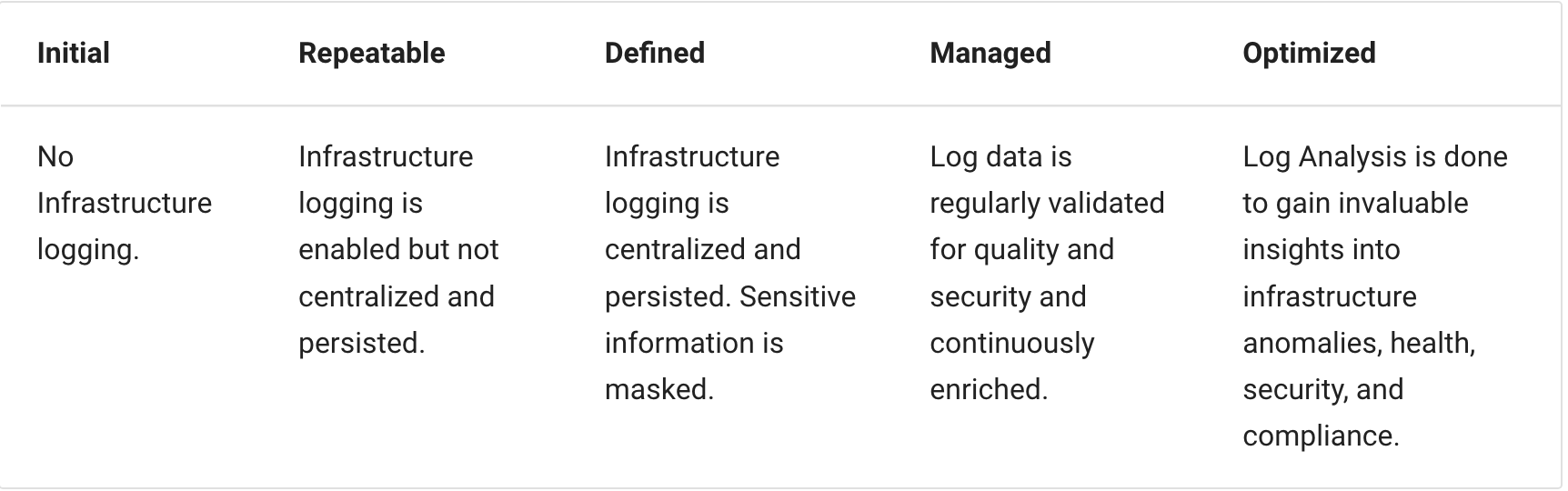Click the Initial column header
The height and width of the screenshot is (491, 1568).
pyautogui.click(x=74, y=53)
